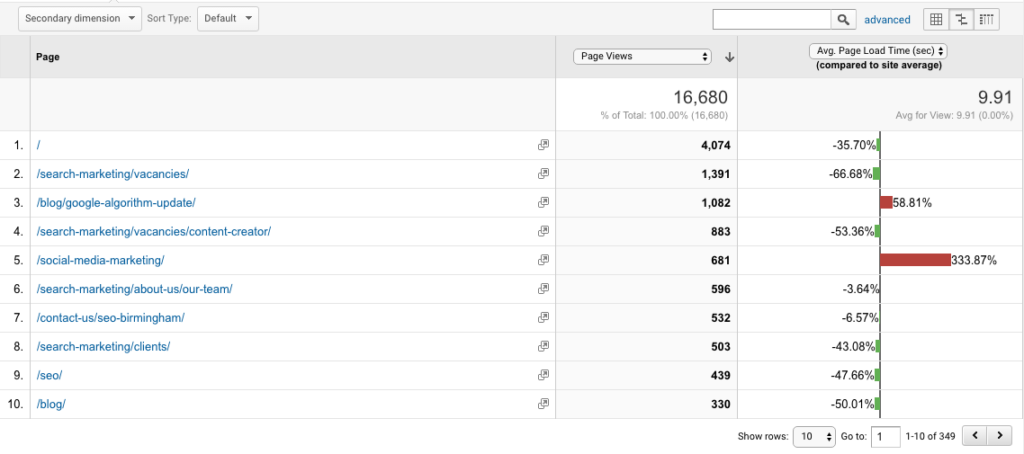Image resolution: width=1024 pixels, height=454 pixels.
Task: Click the 596 page views value
Action: tap(720, 289)
